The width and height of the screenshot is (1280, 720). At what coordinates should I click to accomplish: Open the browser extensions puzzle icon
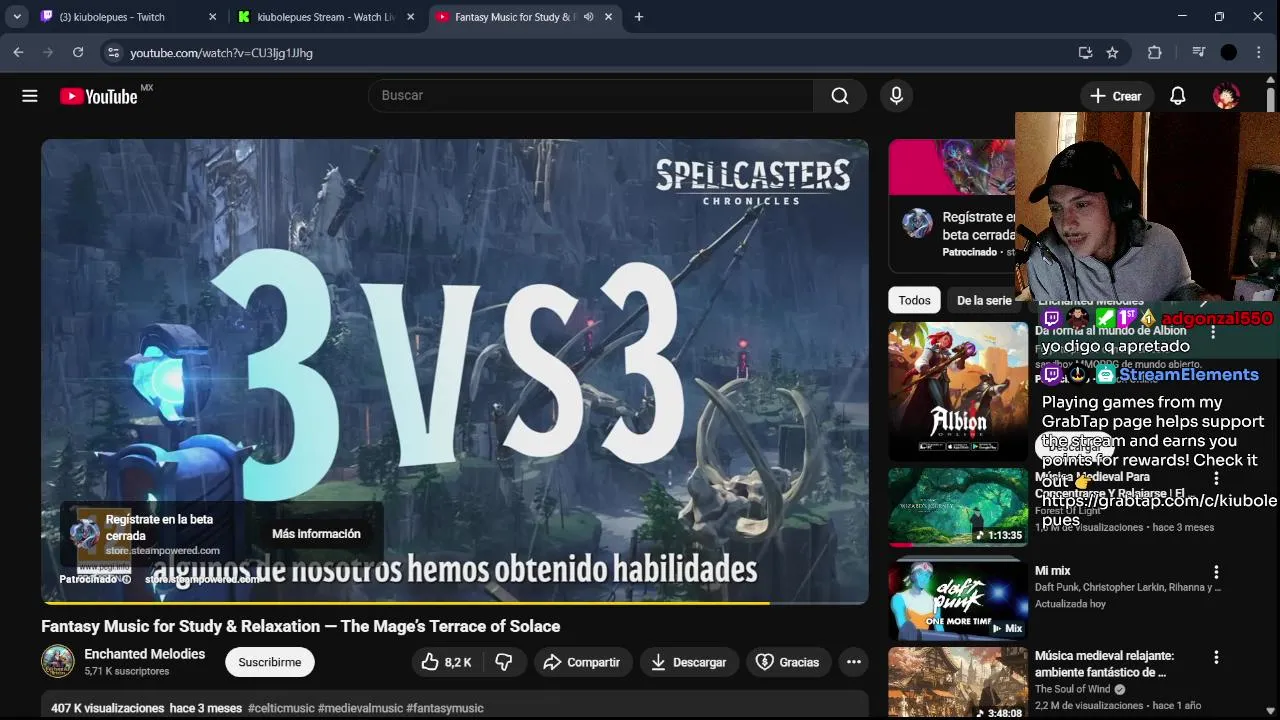coord(1154,53)
